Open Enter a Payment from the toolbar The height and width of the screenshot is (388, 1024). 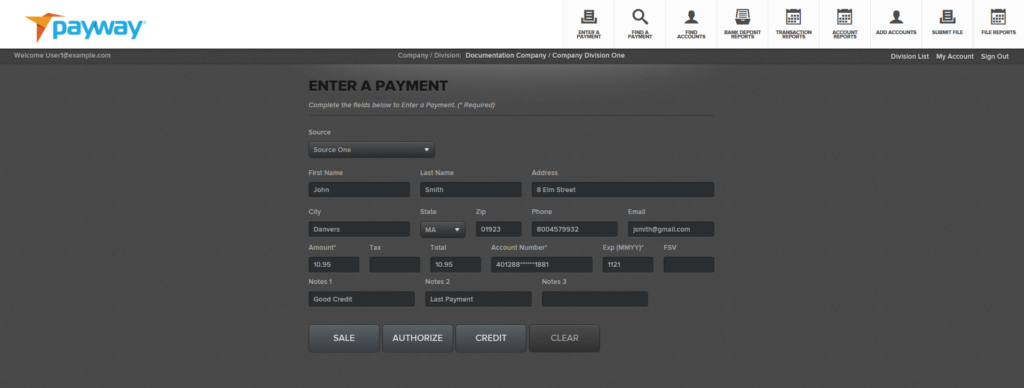588,24
